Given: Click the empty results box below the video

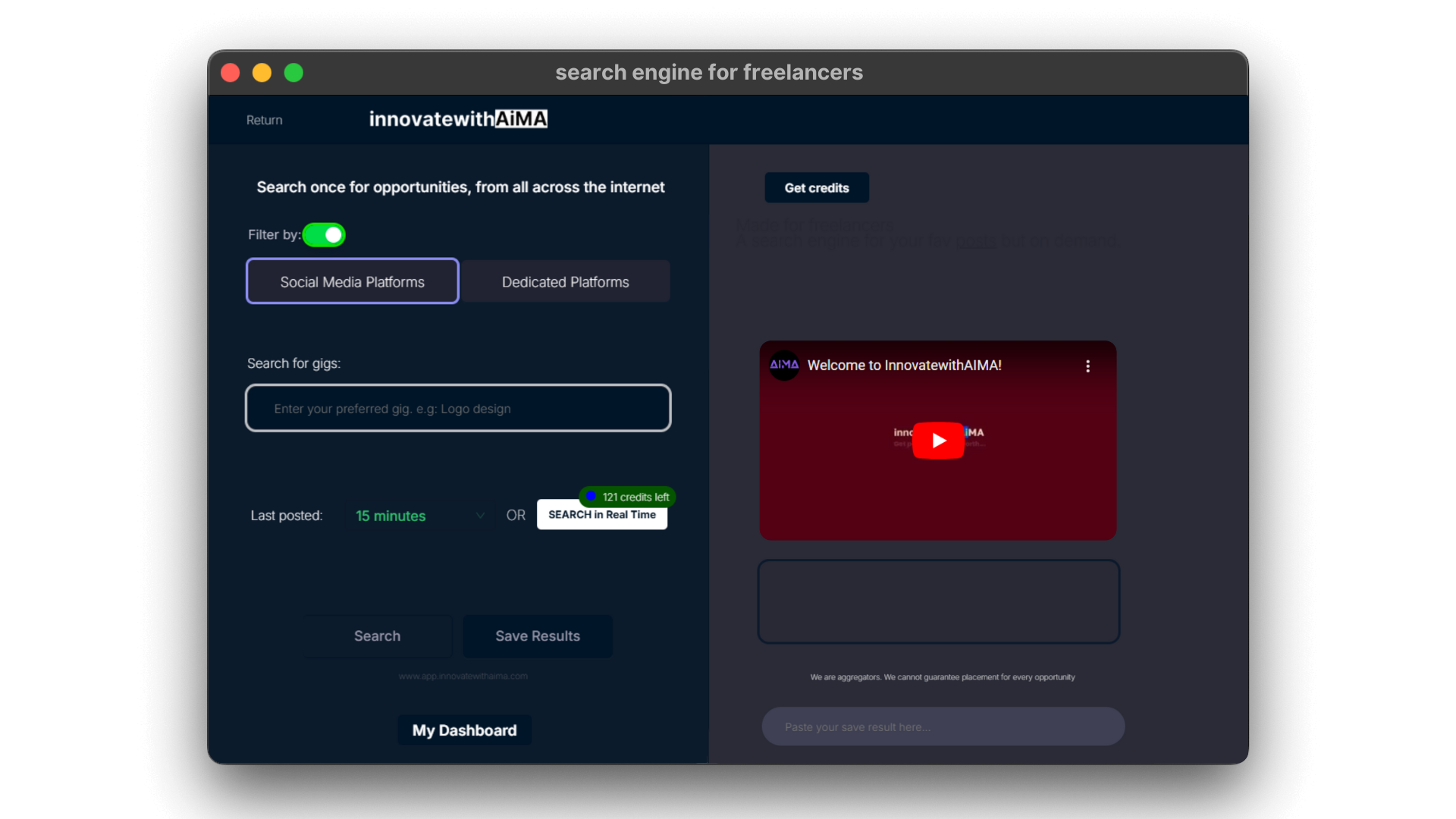Looking at the screenshot, I should click(939, 601).
